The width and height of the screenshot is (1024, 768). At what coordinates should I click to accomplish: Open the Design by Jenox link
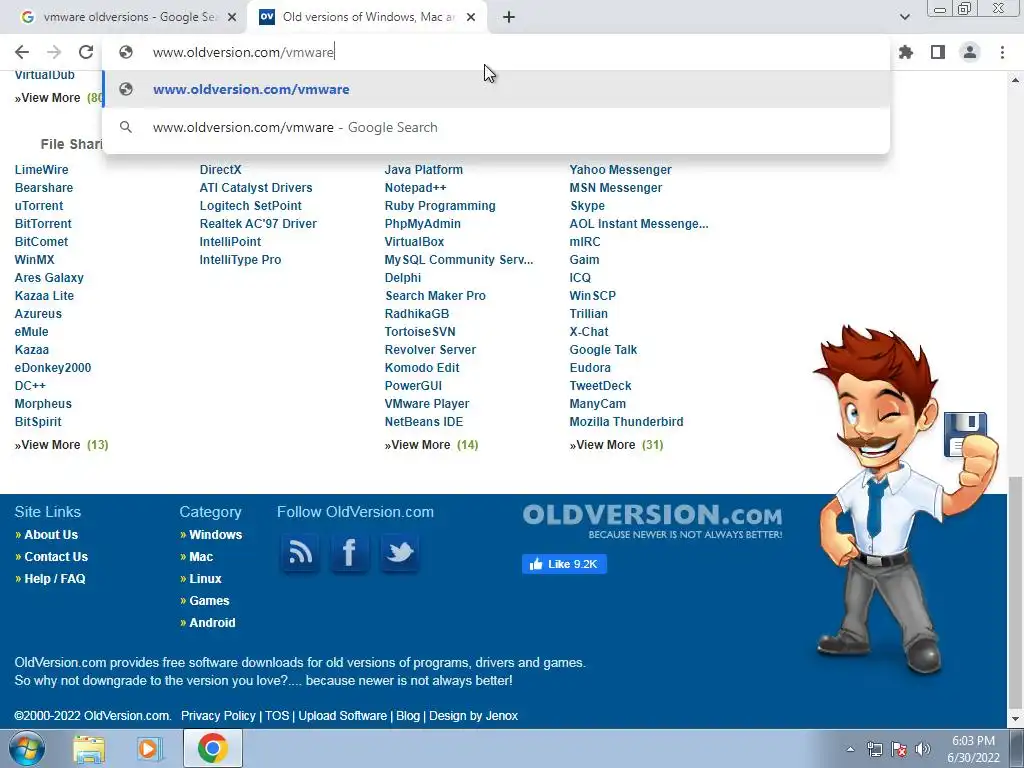473,716
